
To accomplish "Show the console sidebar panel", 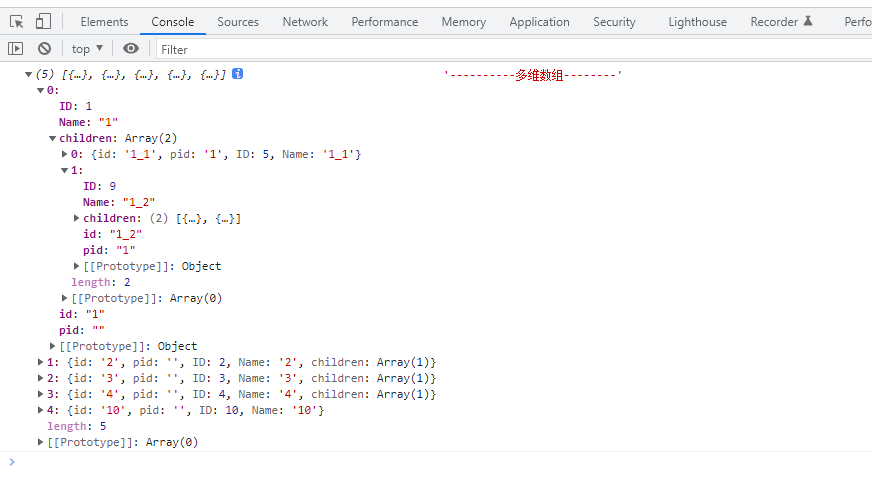I will pyautogui.click(x=15, y=48).
